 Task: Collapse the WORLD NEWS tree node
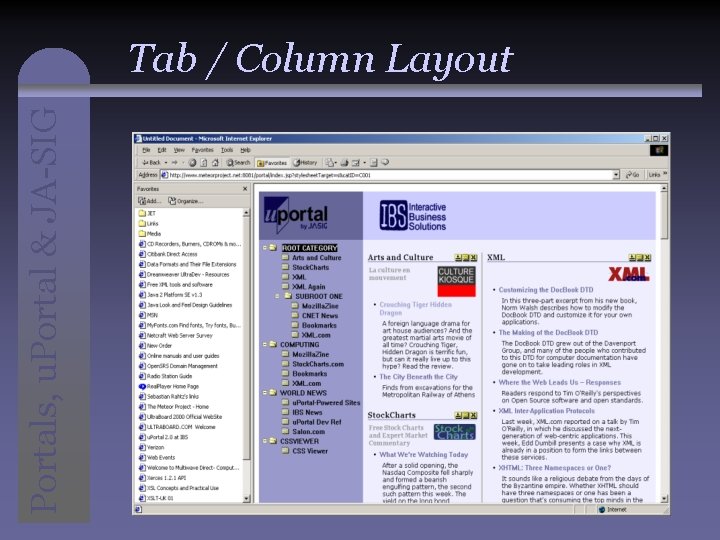pos(265,393)
